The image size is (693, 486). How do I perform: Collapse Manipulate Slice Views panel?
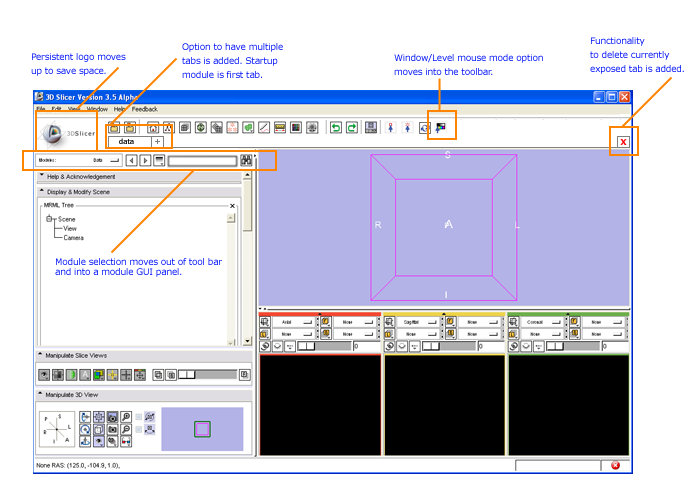pyautogui.click(x=144, y=355)
